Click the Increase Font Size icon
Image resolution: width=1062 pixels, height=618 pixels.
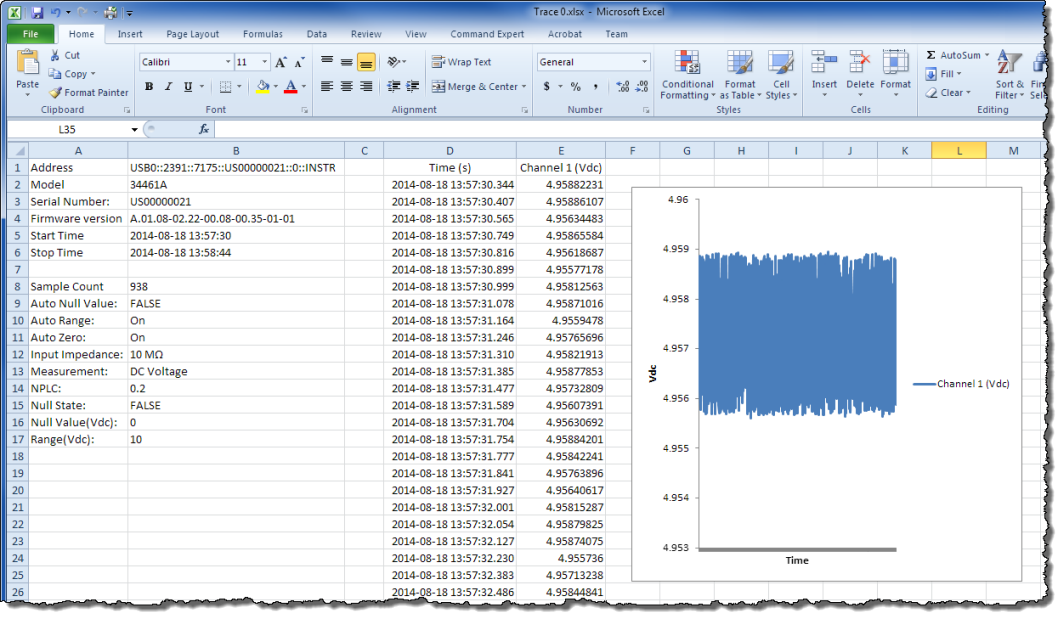coord(281,62)
